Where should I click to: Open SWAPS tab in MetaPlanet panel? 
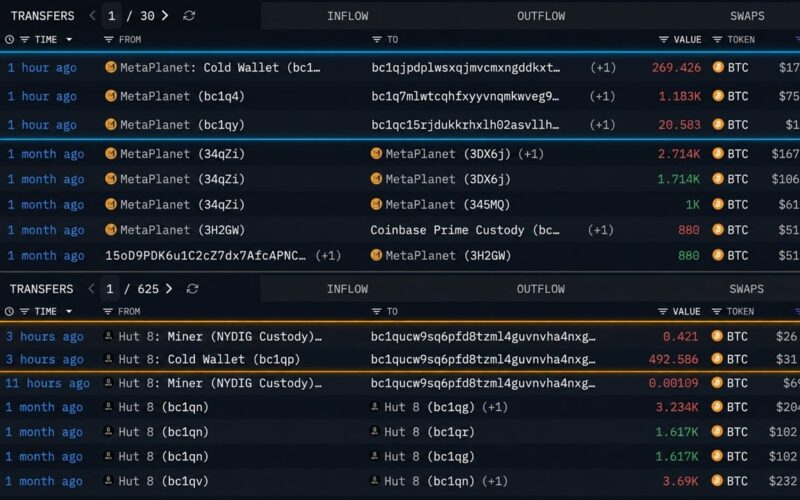(x=747, y=16)
